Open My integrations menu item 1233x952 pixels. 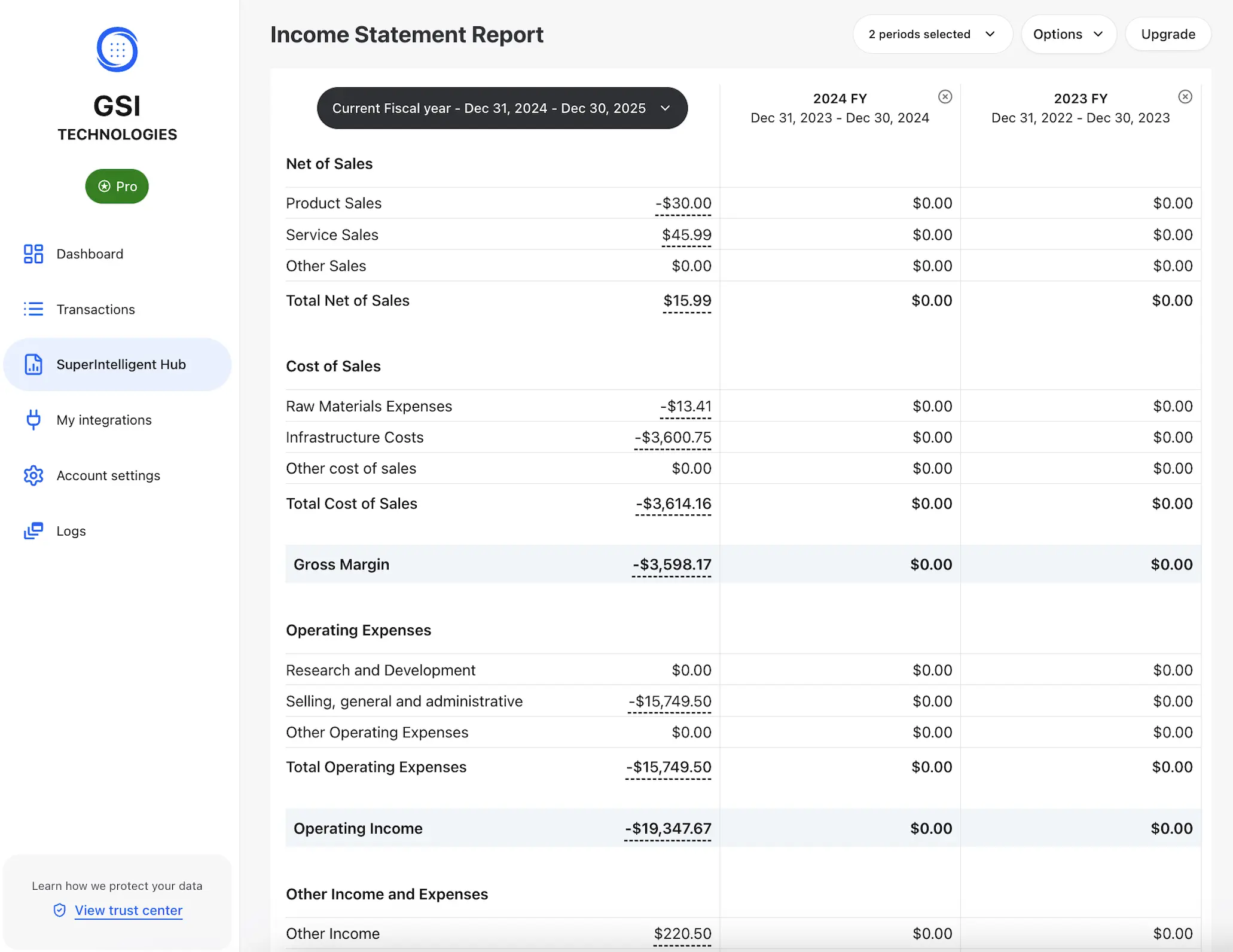tap(104, 420)
